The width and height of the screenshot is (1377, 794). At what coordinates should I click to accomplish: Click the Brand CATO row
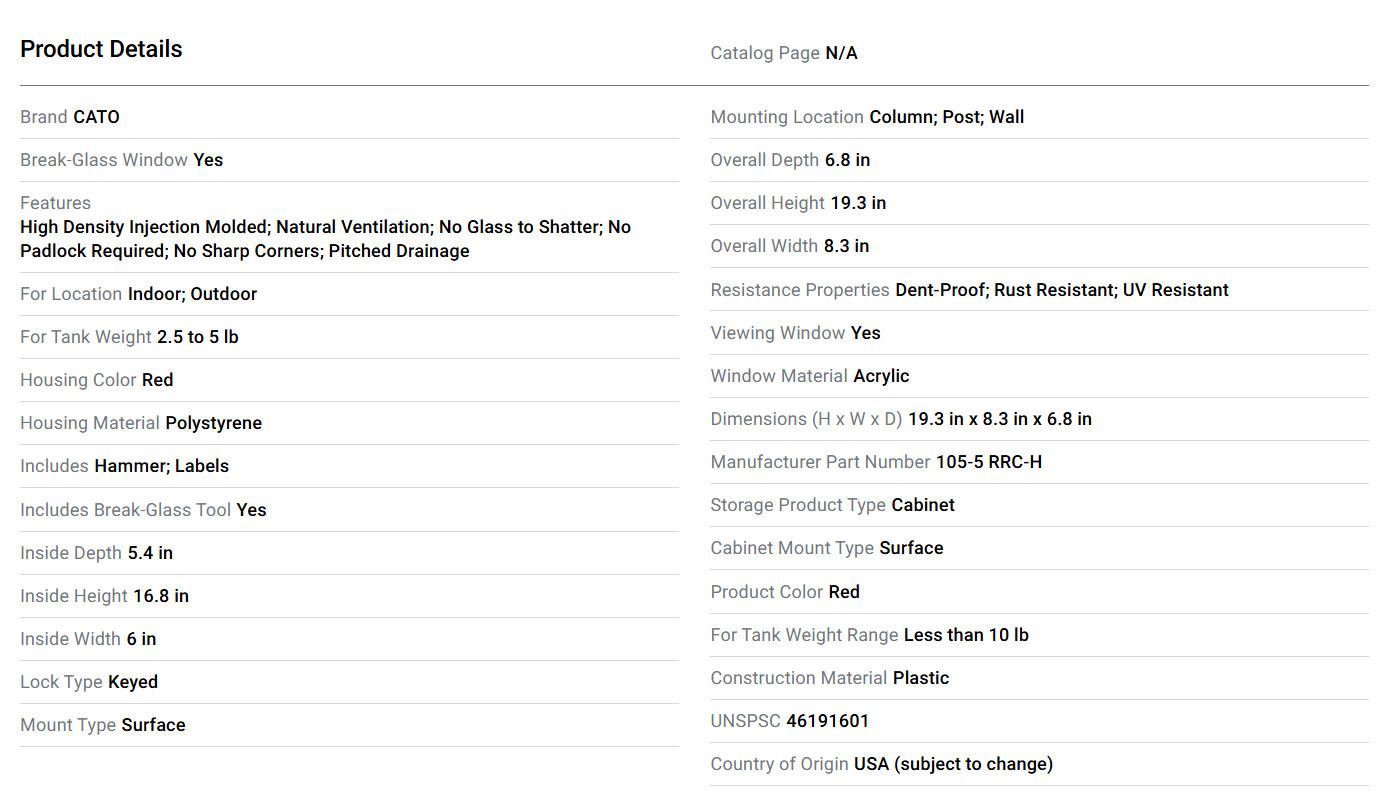[349, 117]
